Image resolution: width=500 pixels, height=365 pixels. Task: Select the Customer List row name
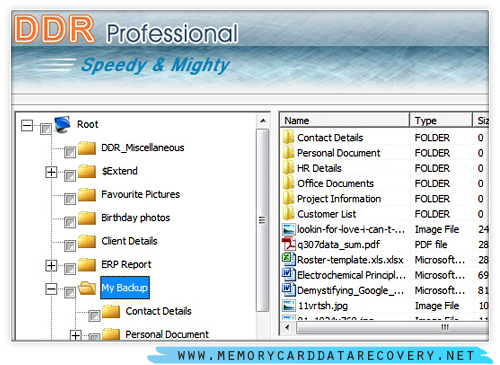(x=327, y=214)
